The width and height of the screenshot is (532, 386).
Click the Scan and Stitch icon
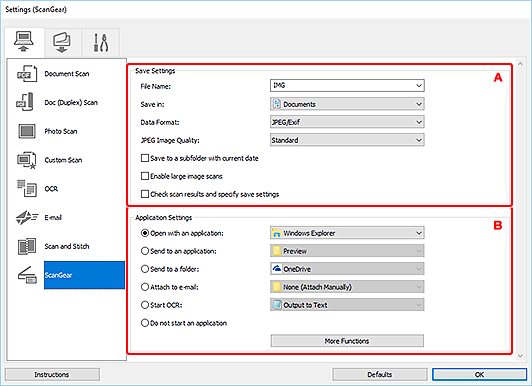point(27,246)
